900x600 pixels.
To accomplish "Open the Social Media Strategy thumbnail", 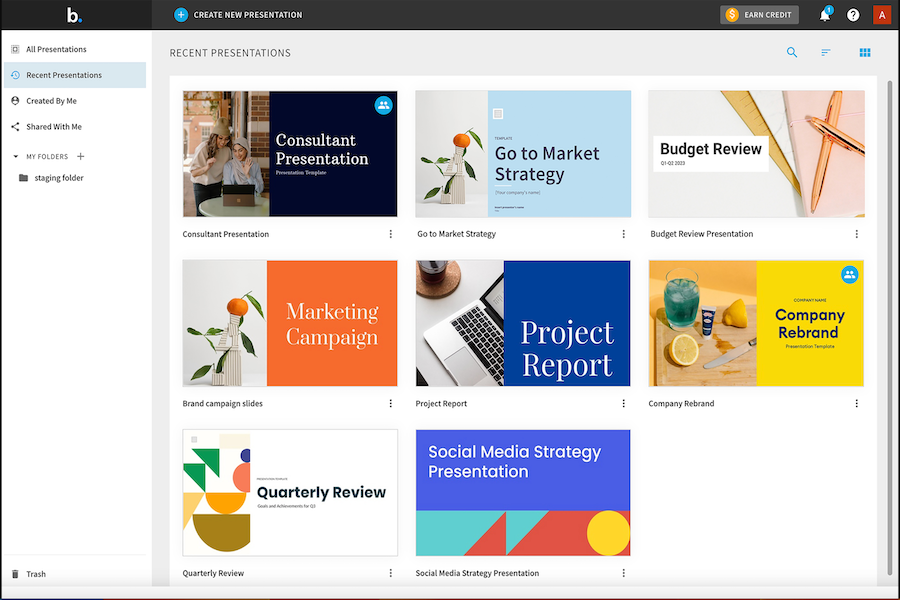I will click(523, 493).
